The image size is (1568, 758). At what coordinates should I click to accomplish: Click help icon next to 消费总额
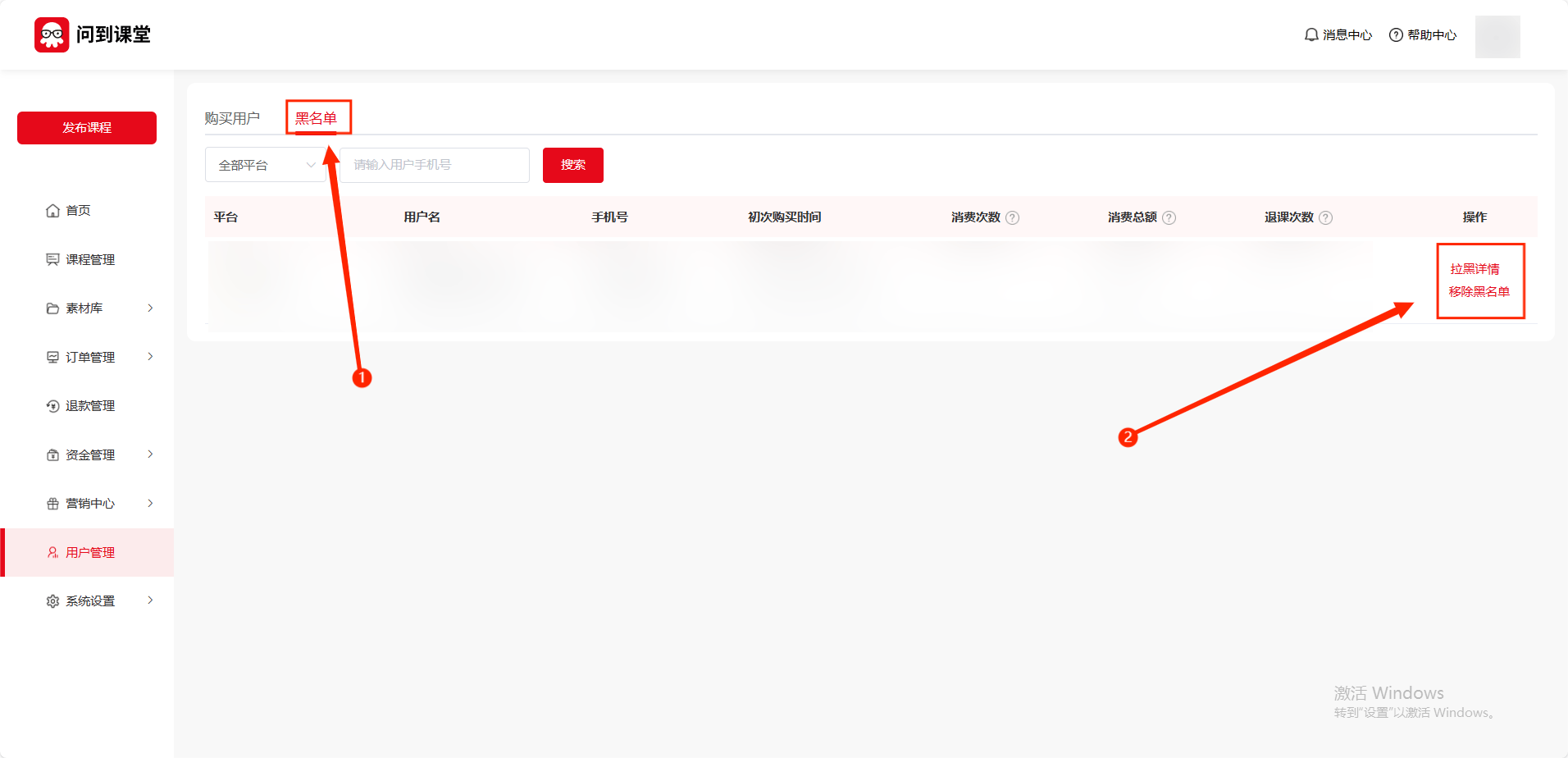coord(1169,217)
